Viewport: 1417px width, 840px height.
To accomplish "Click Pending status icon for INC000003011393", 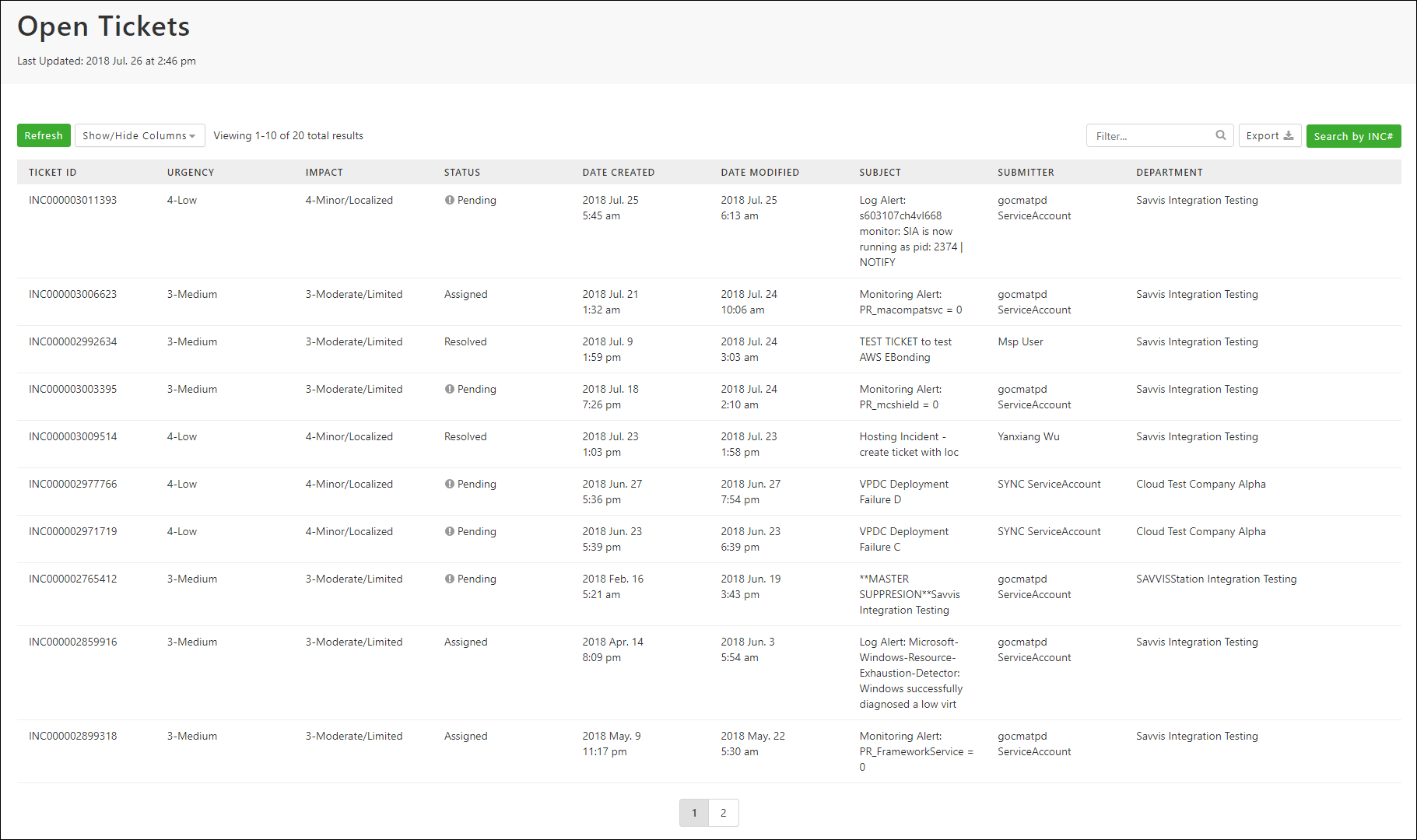I will tap(449, 200).
